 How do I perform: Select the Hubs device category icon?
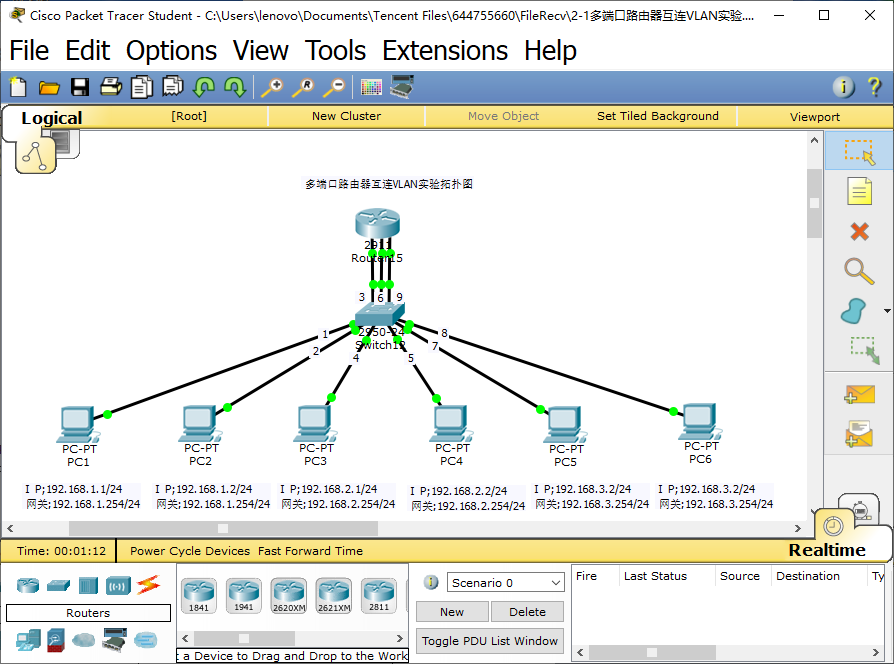point(88,585)
